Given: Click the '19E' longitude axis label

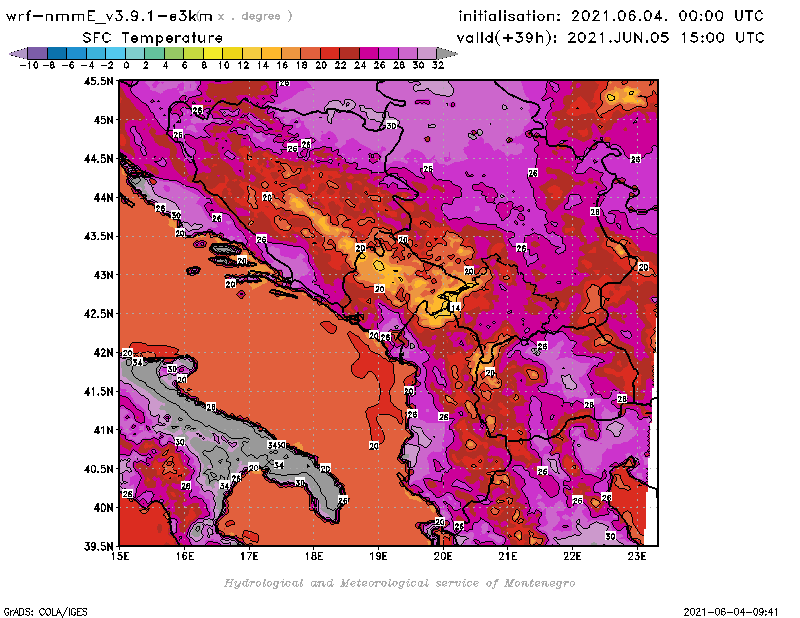Looking at the screenshot, I should 378,556.
